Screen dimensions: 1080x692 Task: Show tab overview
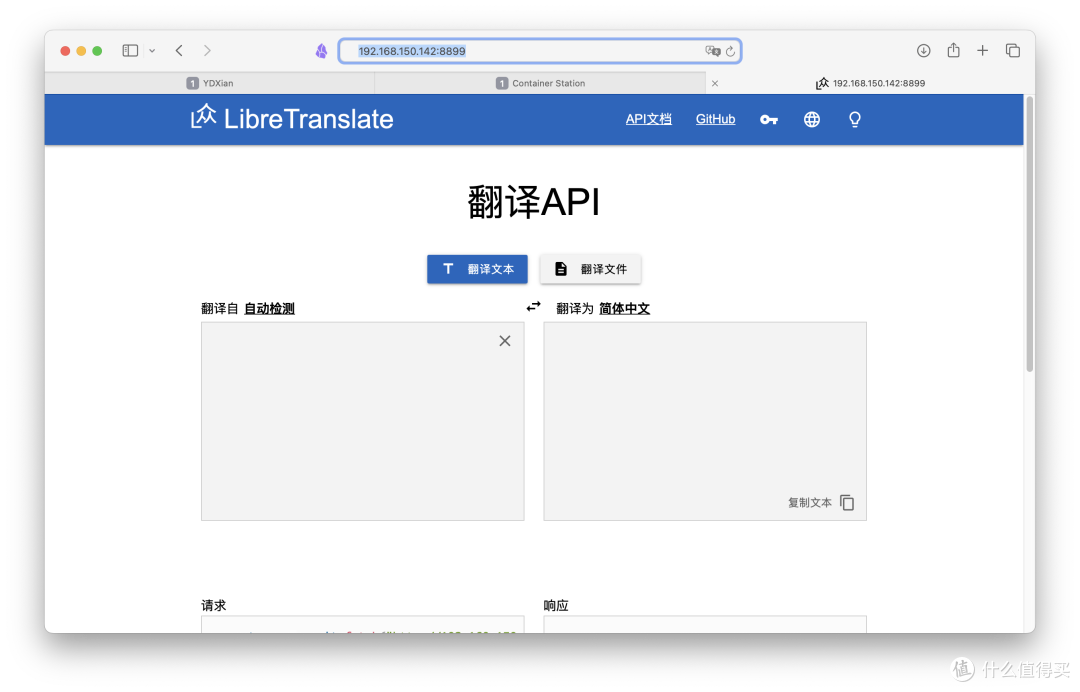coord(1012,50)
